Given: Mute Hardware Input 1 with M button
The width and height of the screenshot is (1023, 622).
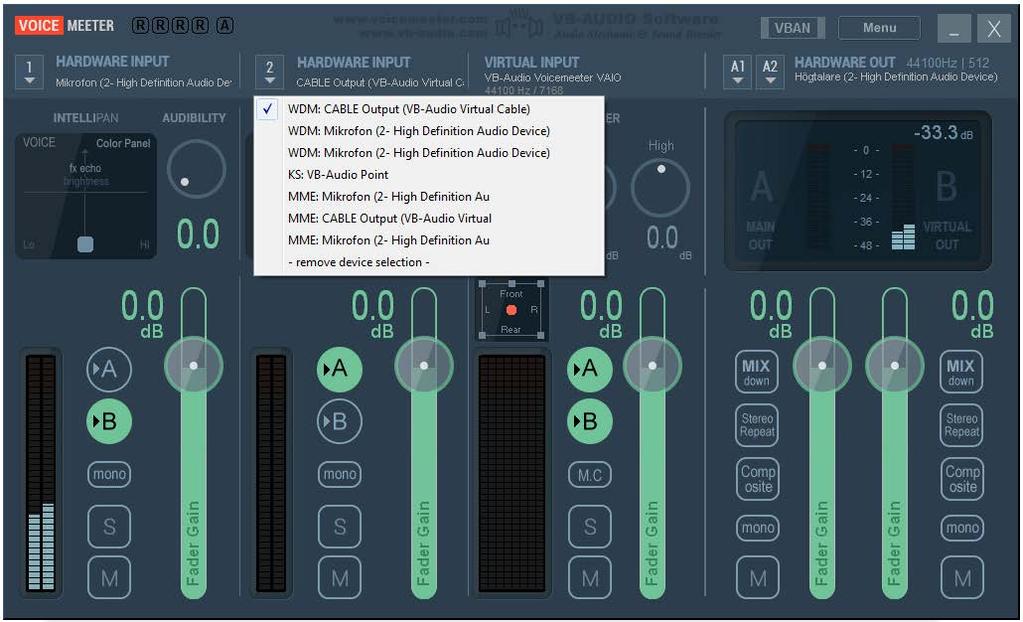Looking at the screenshot, I should pyautogui.click(x=109, y=578).
